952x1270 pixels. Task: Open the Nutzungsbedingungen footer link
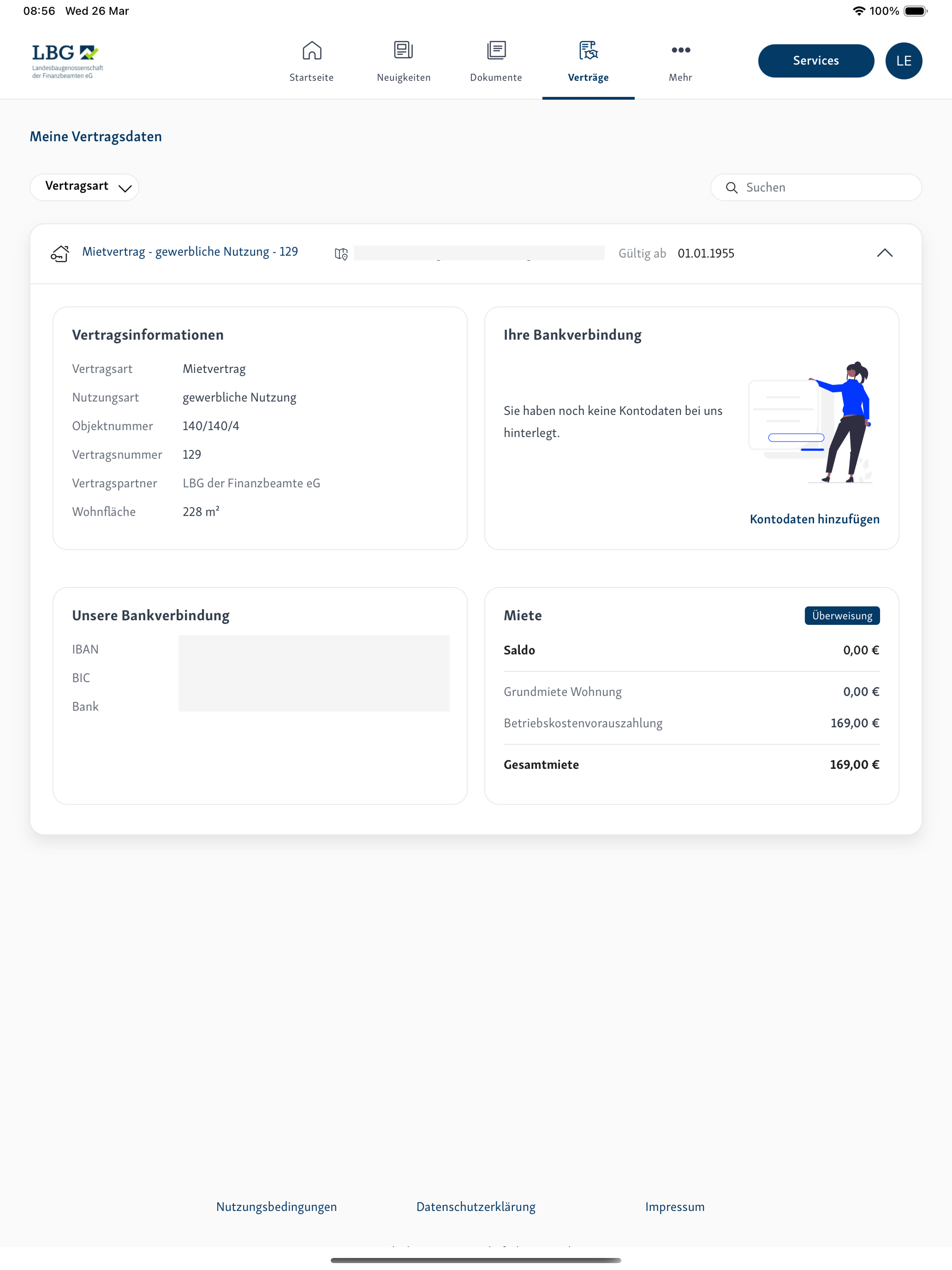point(277,1207)
